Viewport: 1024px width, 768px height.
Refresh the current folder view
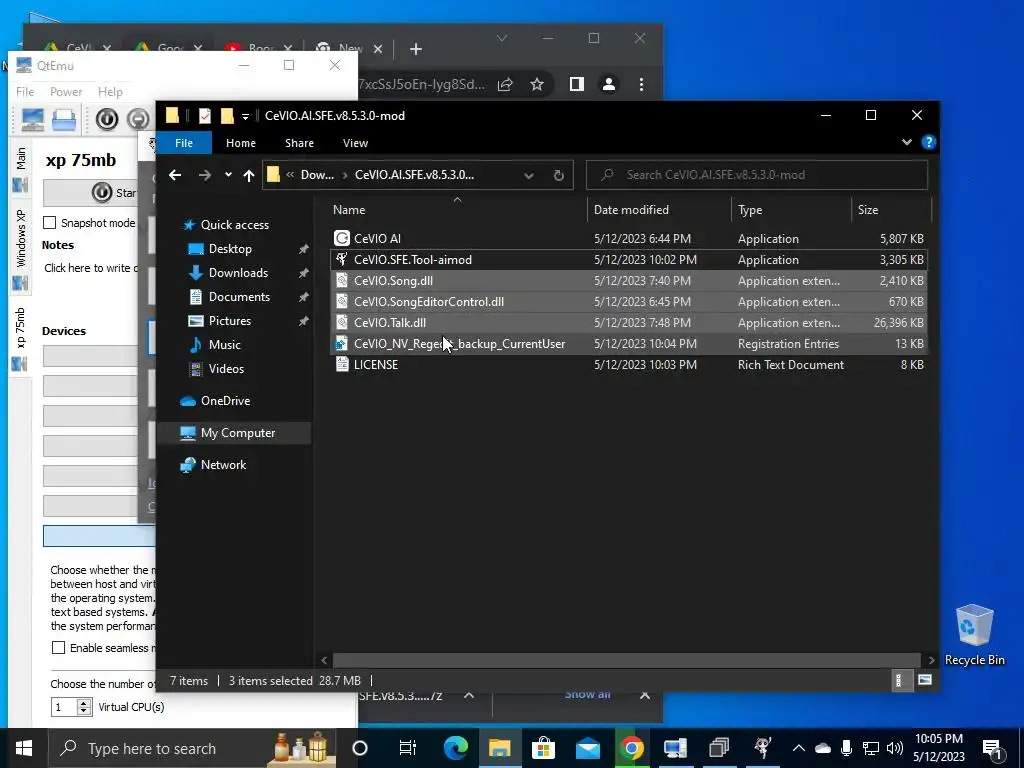(558, 175)
